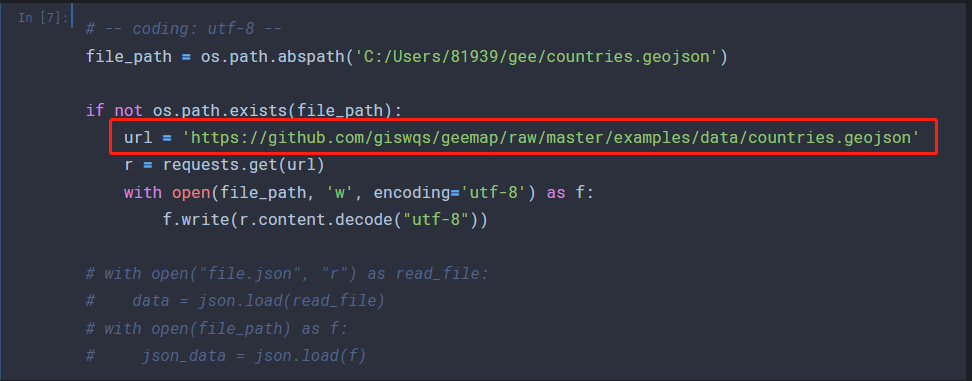Click the '# json_data = json.load(f)' comment
972x381 pixels.
(x=226, y=356)
